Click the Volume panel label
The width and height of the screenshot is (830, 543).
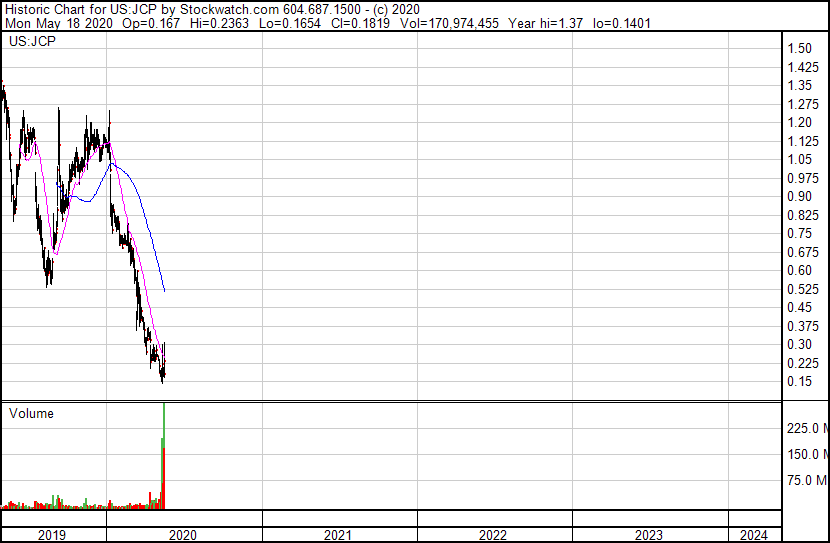[x=31, y=413]
